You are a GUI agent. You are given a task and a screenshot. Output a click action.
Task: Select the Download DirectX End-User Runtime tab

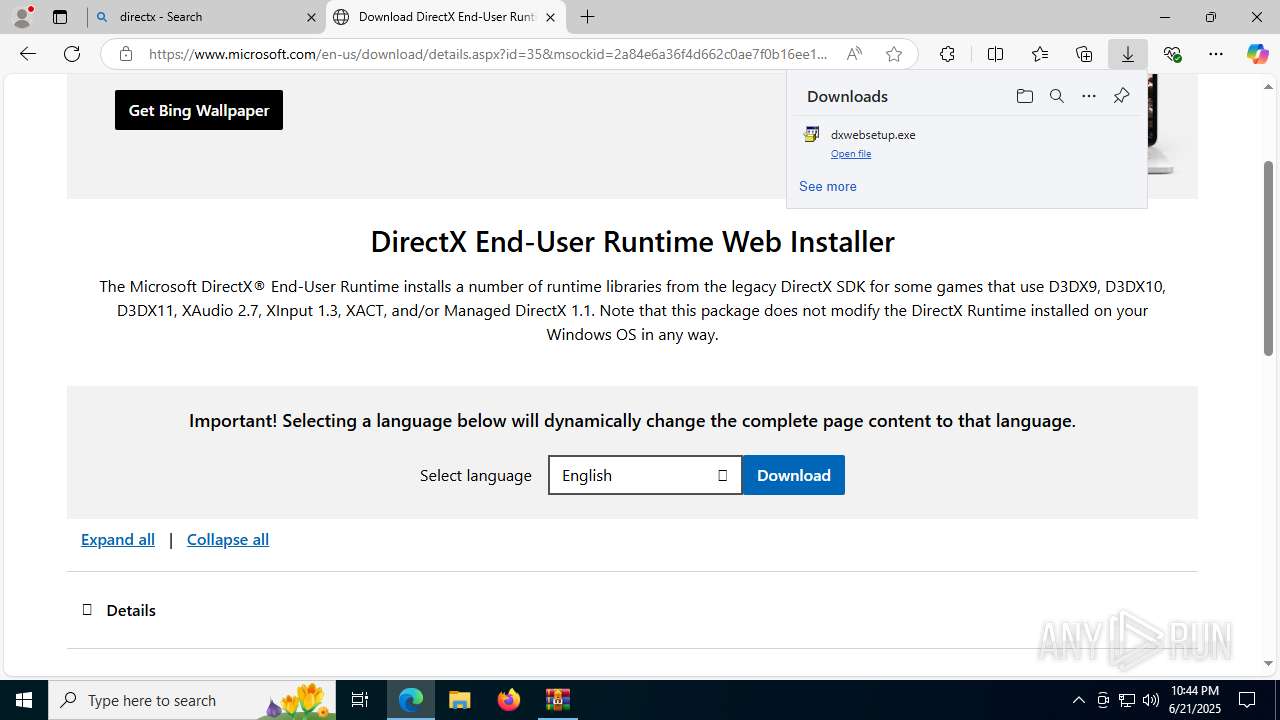coord(445,17)
